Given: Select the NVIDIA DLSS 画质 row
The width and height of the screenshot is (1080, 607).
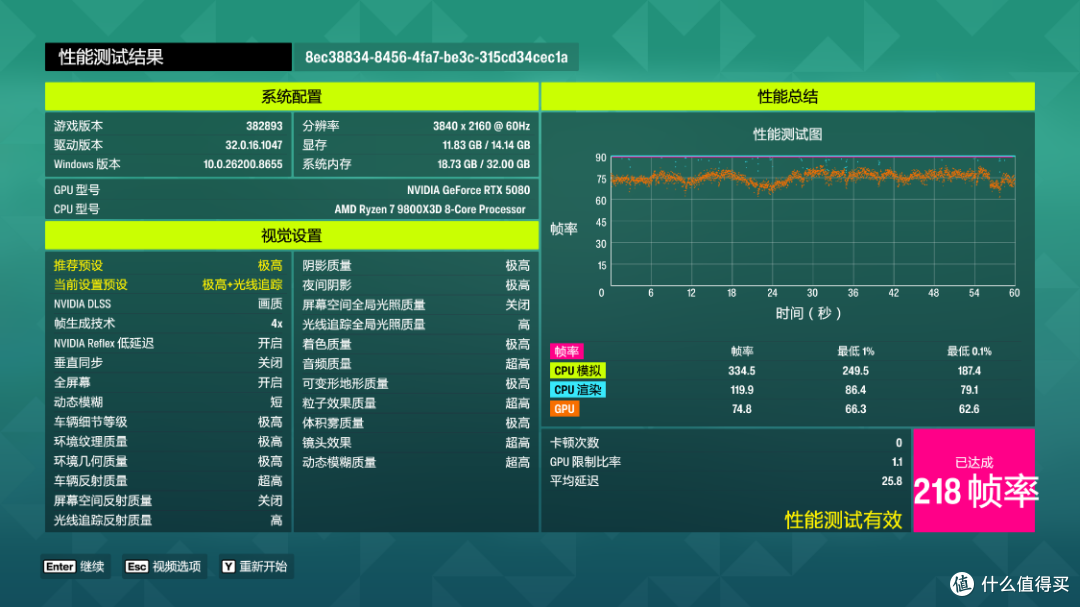Looking at the screenshot, I should coord(168,304).
